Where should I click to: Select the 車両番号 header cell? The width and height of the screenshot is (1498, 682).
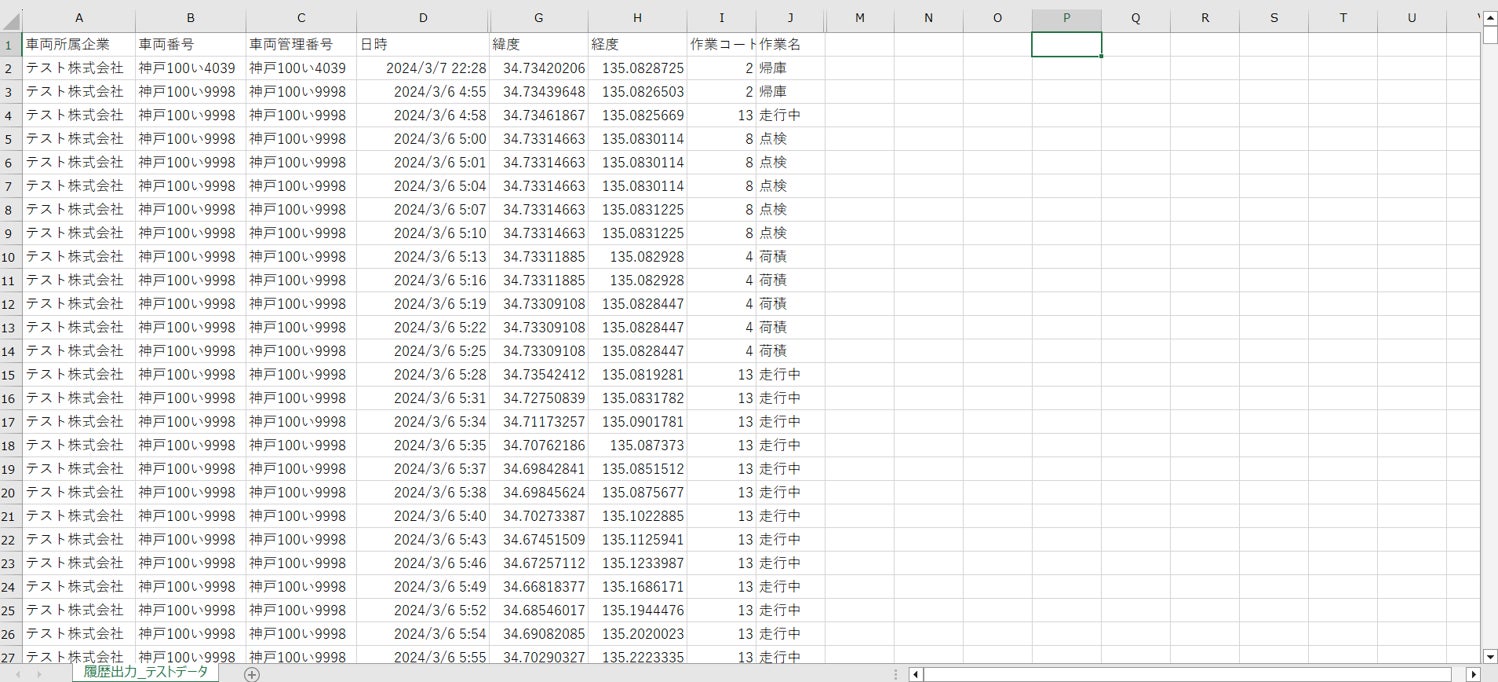click(190, 44)
